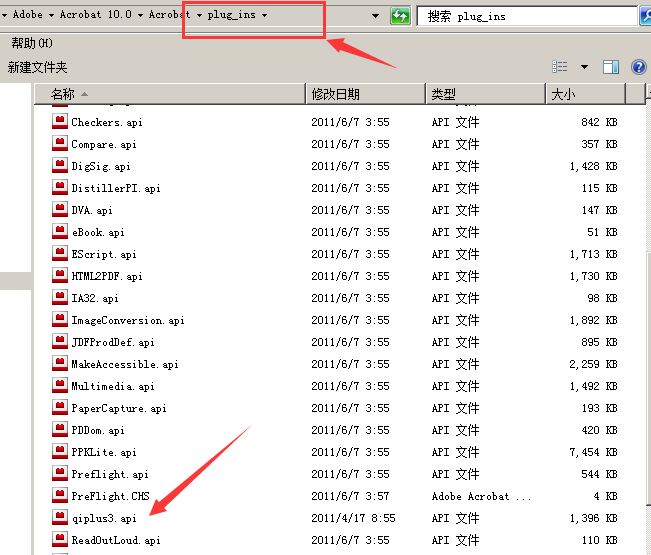This screenshot has width=651, height=555.
Task: Click the Acrobat breadcrumb segment
Action: click(x=169, y=15)
